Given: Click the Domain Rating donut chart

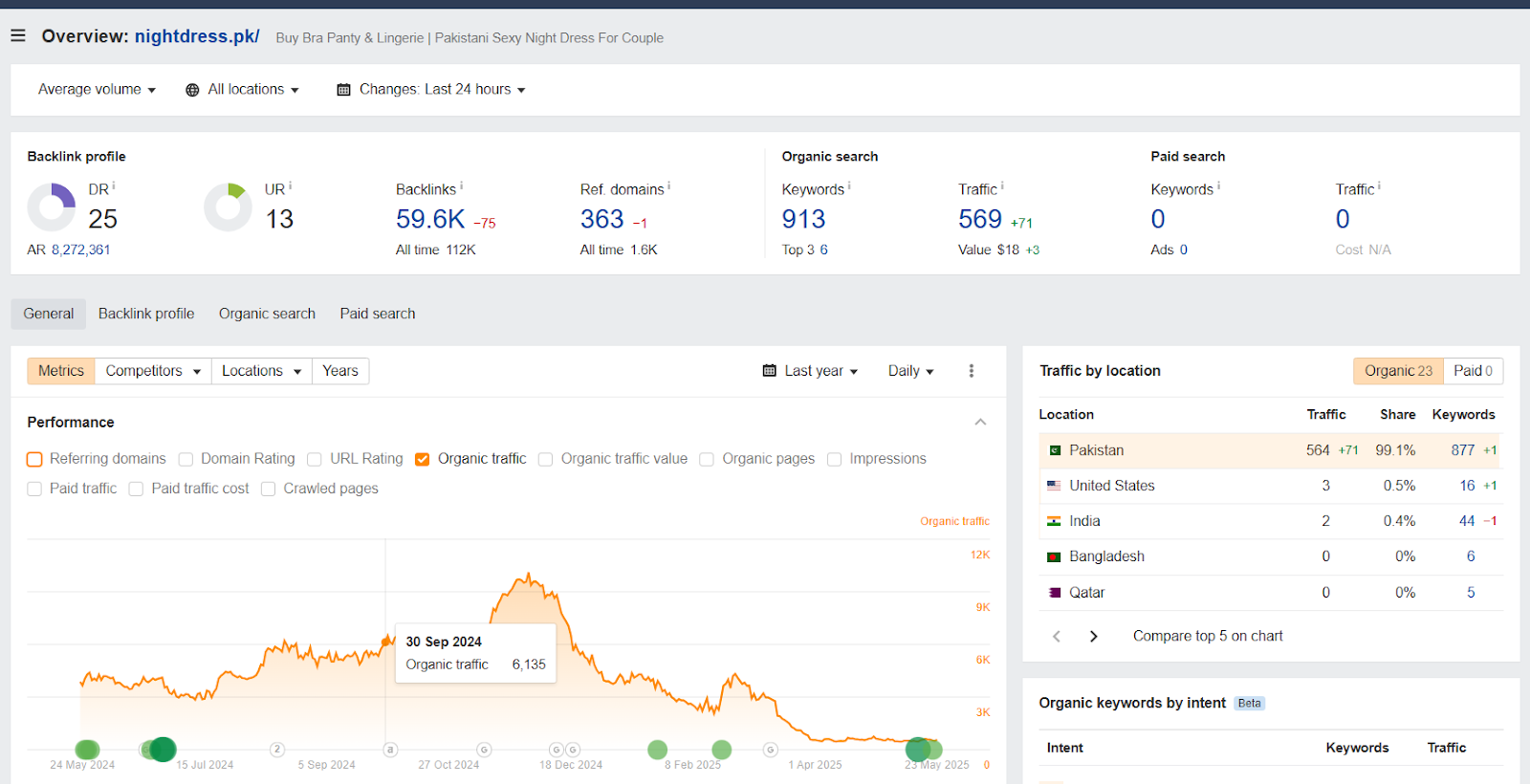Looking at the screenshot, I should point(52,207).
